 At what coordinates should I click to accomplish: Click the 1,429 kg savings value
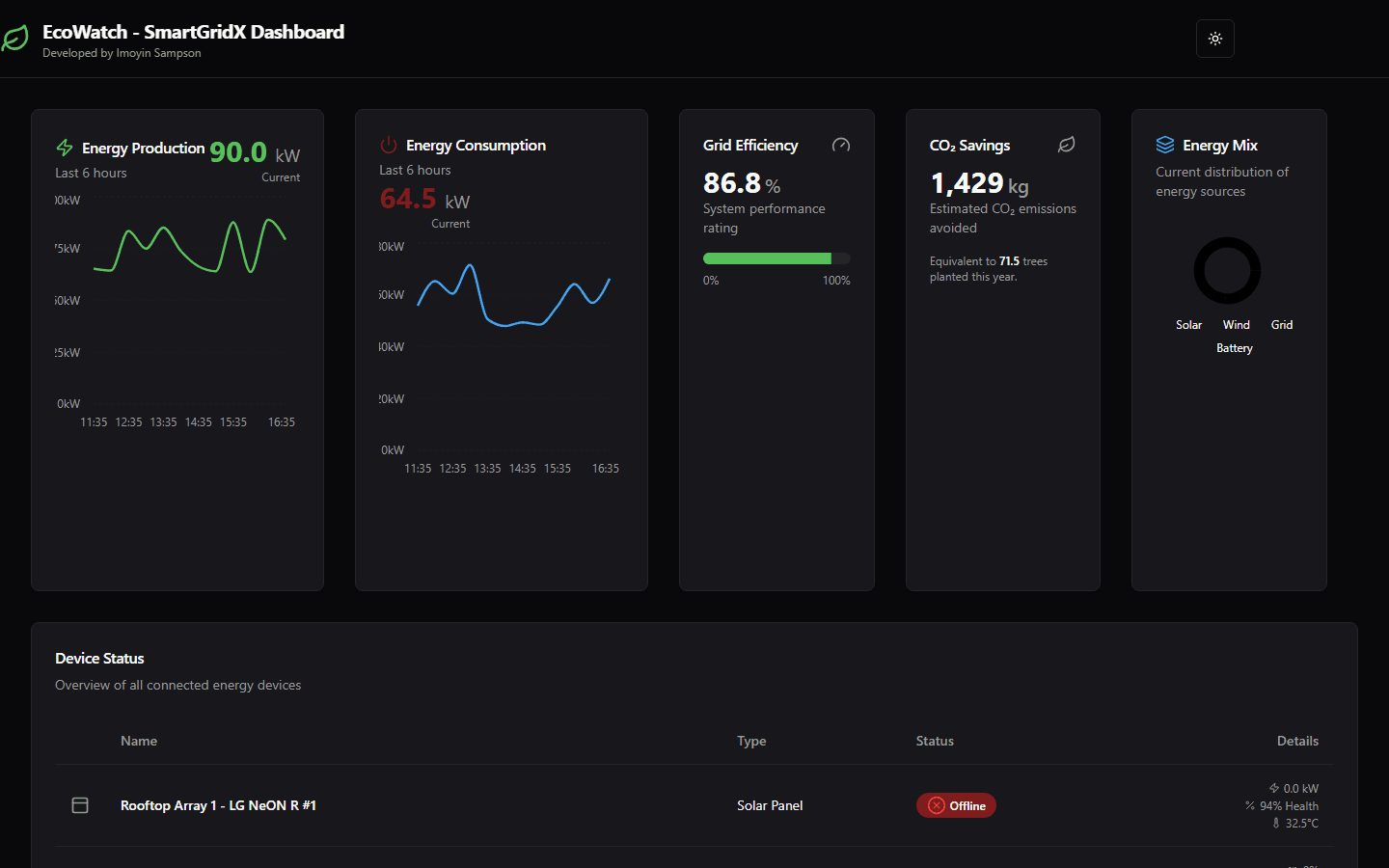coord(979,182)
